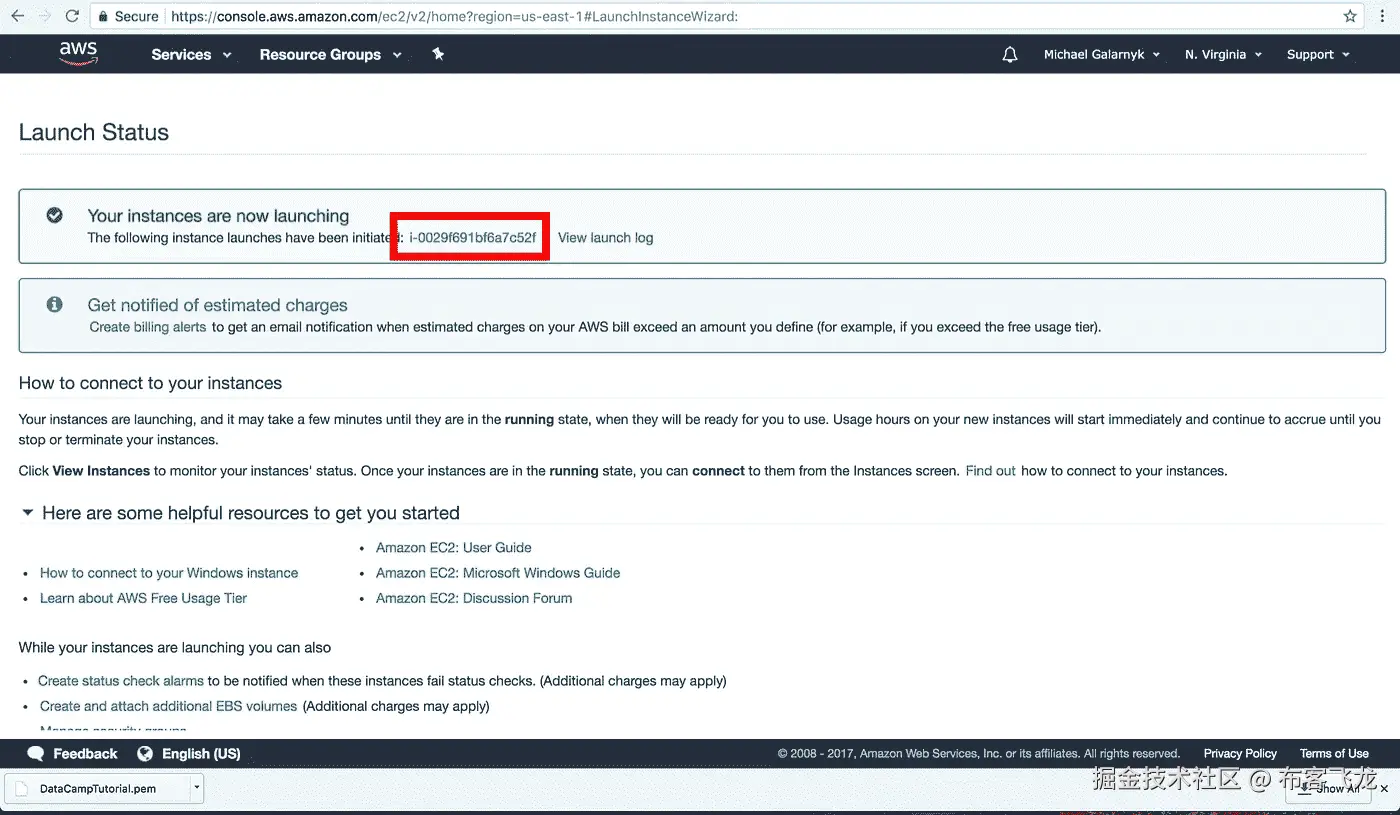Image resolution: width=1400 pixels, height=815 pixels.
Task: Open the Services dropdown menu
Action: (191, 54)
